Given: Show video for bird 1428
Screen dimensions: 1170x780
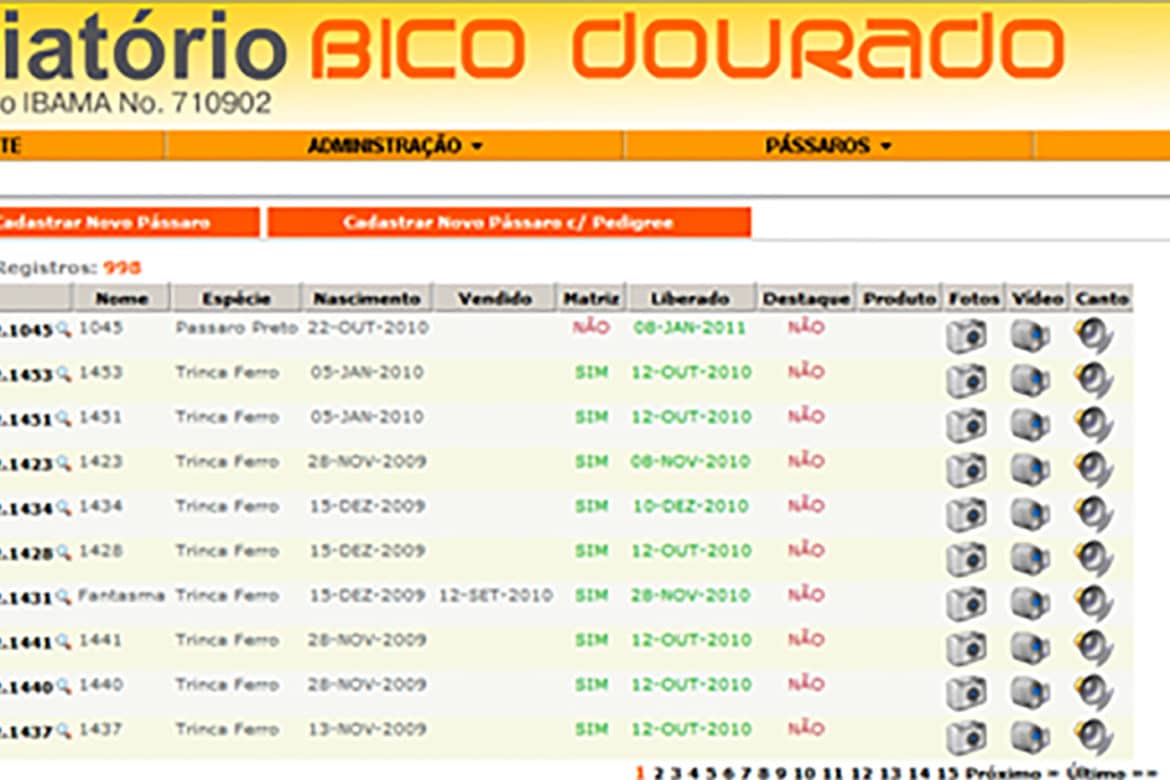Looking at the screenshot, I should pos(1030,560).
